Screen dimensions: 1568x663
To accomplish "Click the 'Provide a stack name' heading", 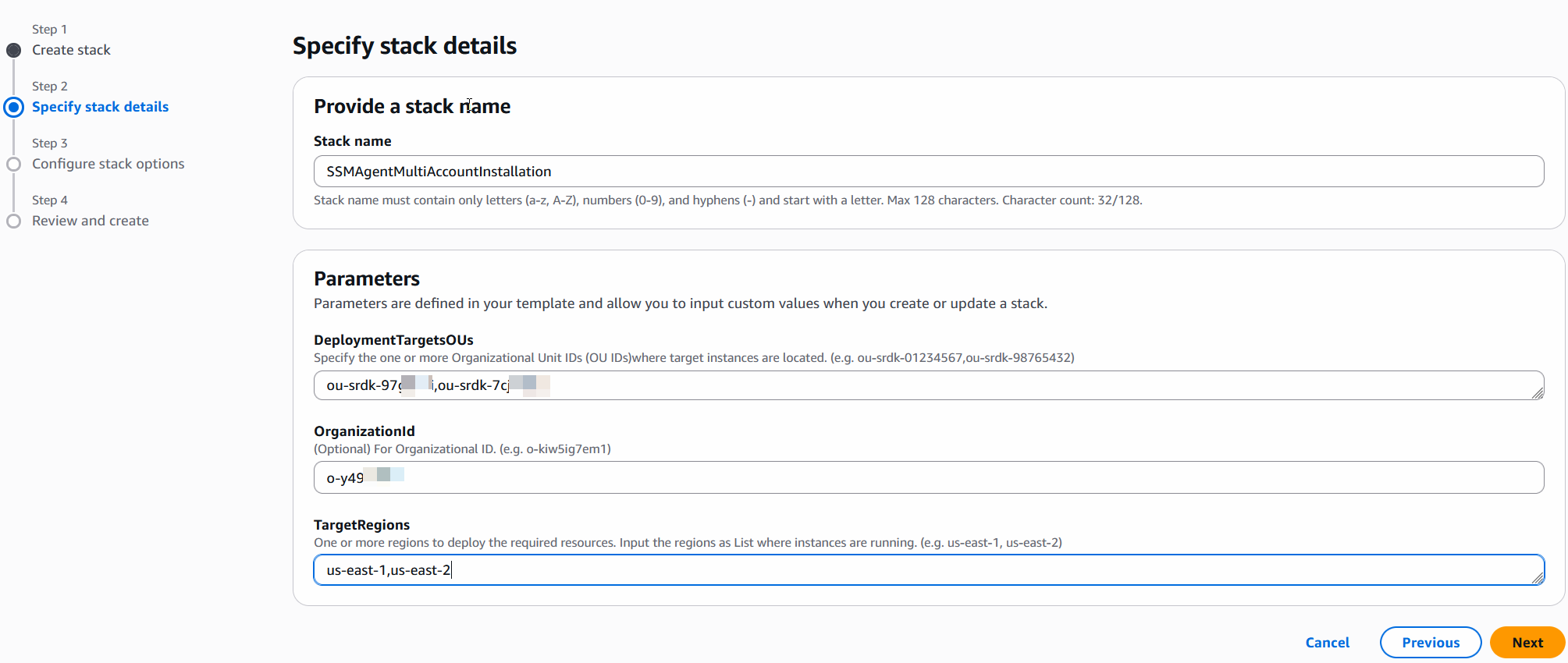I will pyautogui.click(x=412, y=106).
